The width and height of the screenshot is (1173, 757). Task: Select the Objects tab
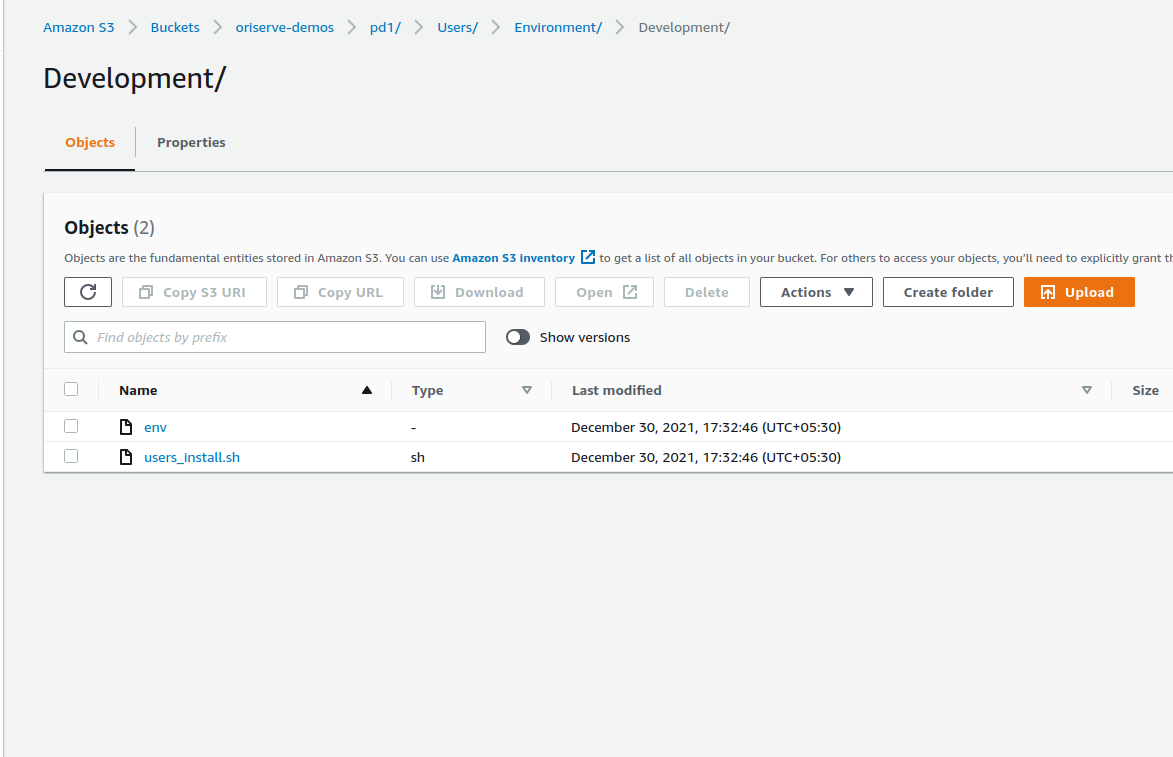[90, 143]
